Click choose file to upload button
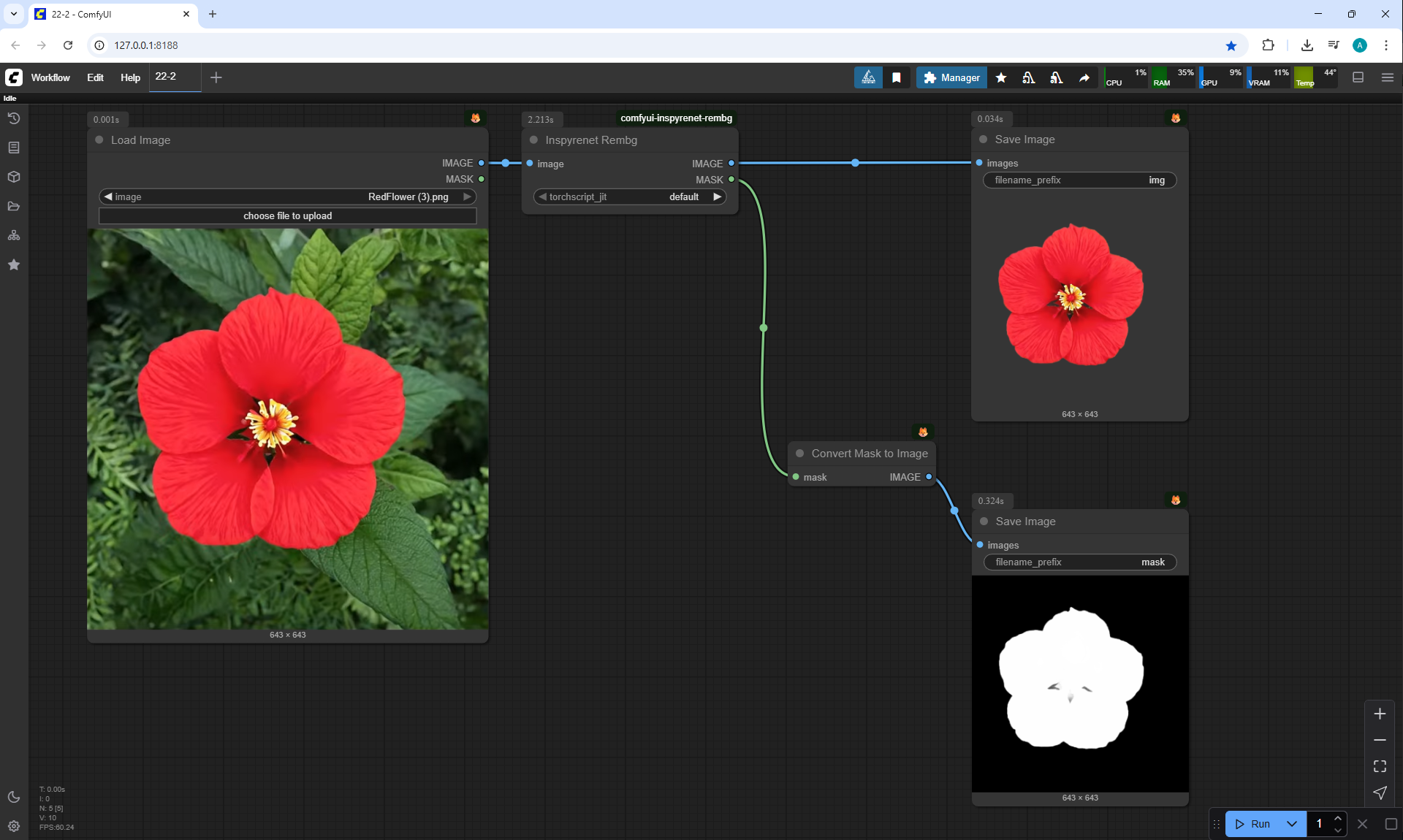Image resolution: width=1403 pixels, height=840 pixels. tap(287, 215)
